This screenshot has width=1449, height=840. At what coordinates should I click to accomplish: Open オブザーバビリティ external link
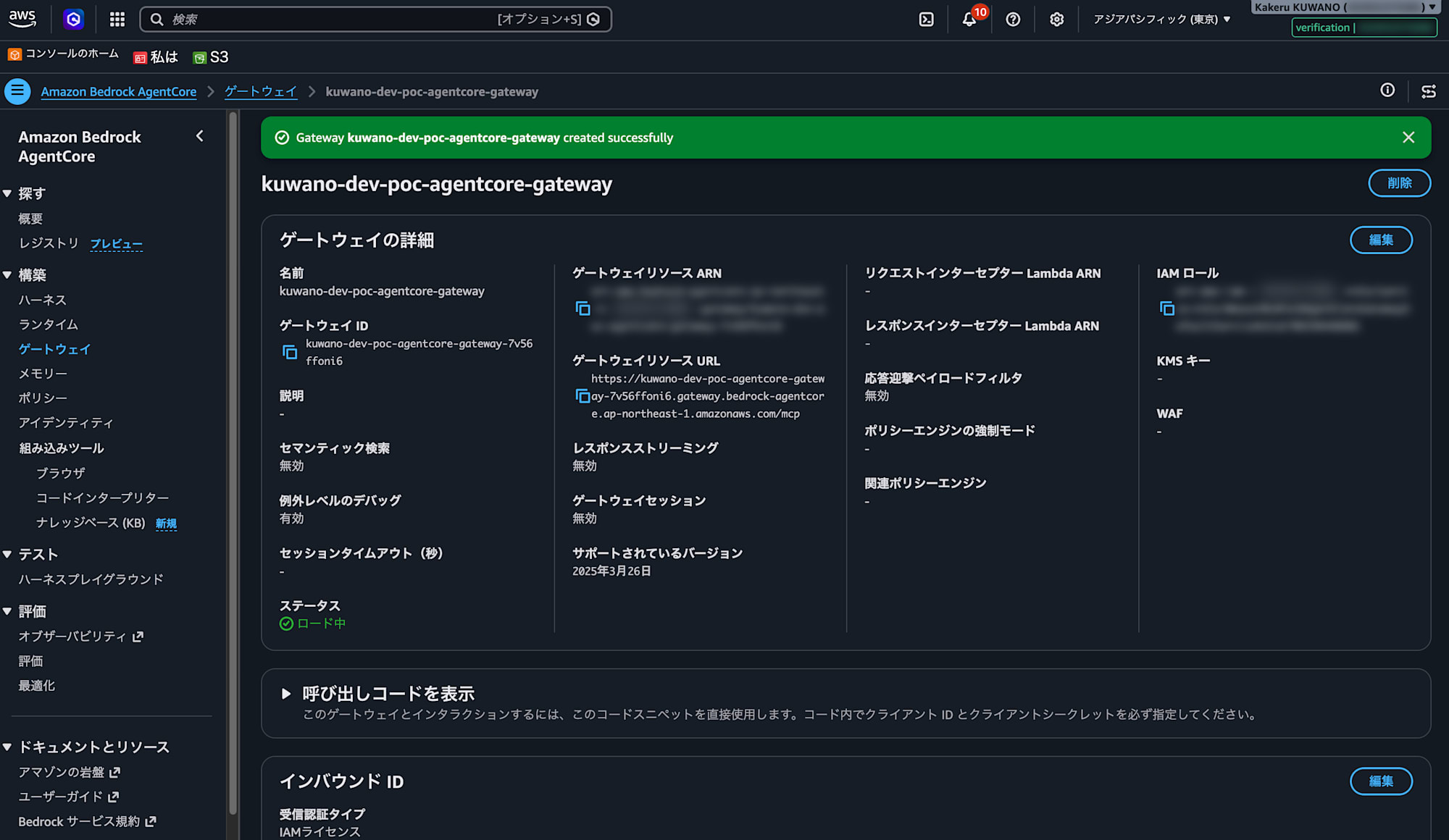80,637
